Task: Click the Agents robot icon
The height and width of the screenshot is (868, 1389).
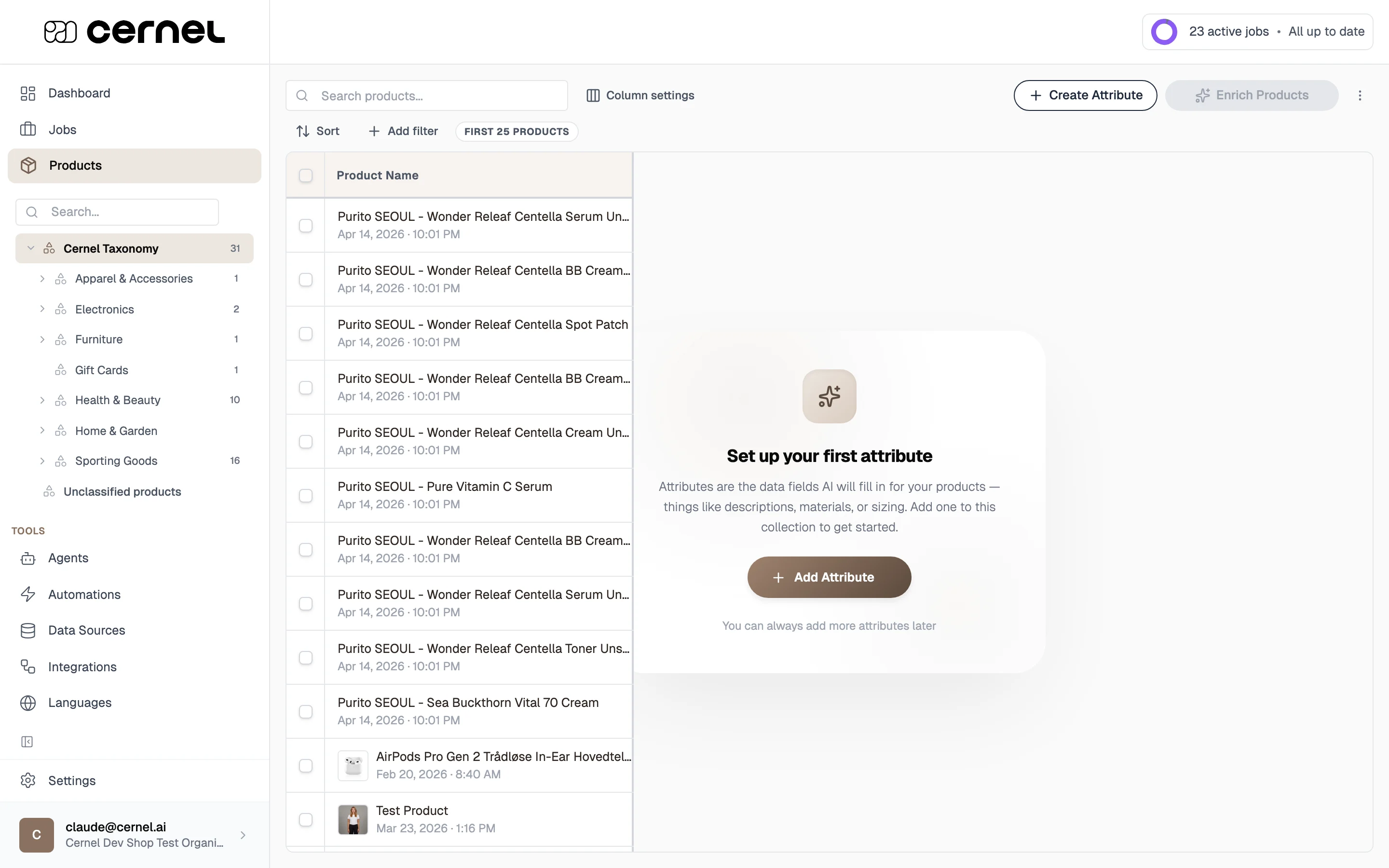Action: click(x=27, y=558)
